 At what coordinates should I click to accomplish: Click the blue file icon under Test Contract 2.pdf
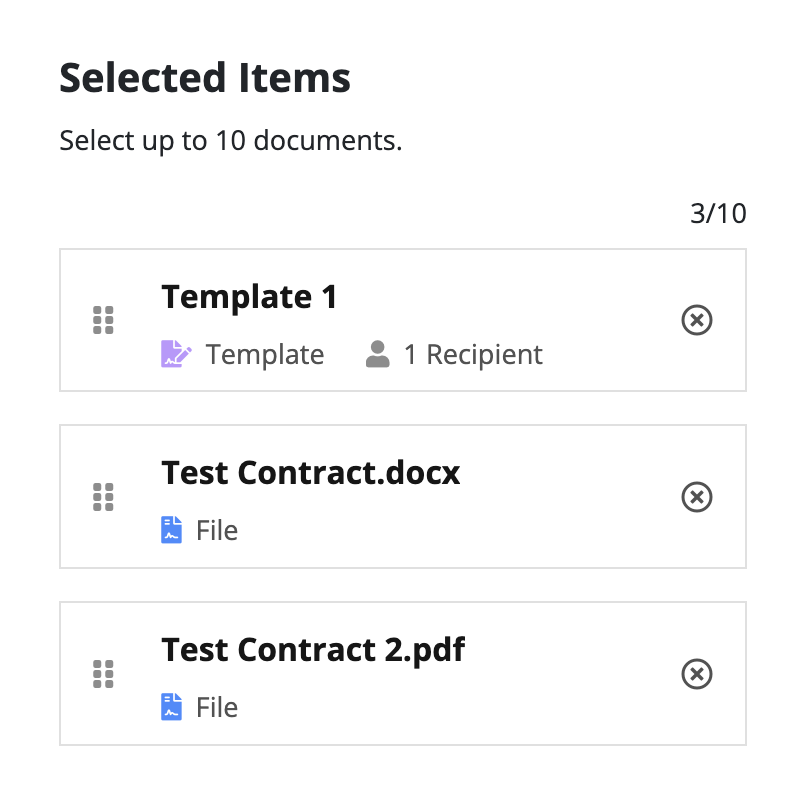(172, 707)
